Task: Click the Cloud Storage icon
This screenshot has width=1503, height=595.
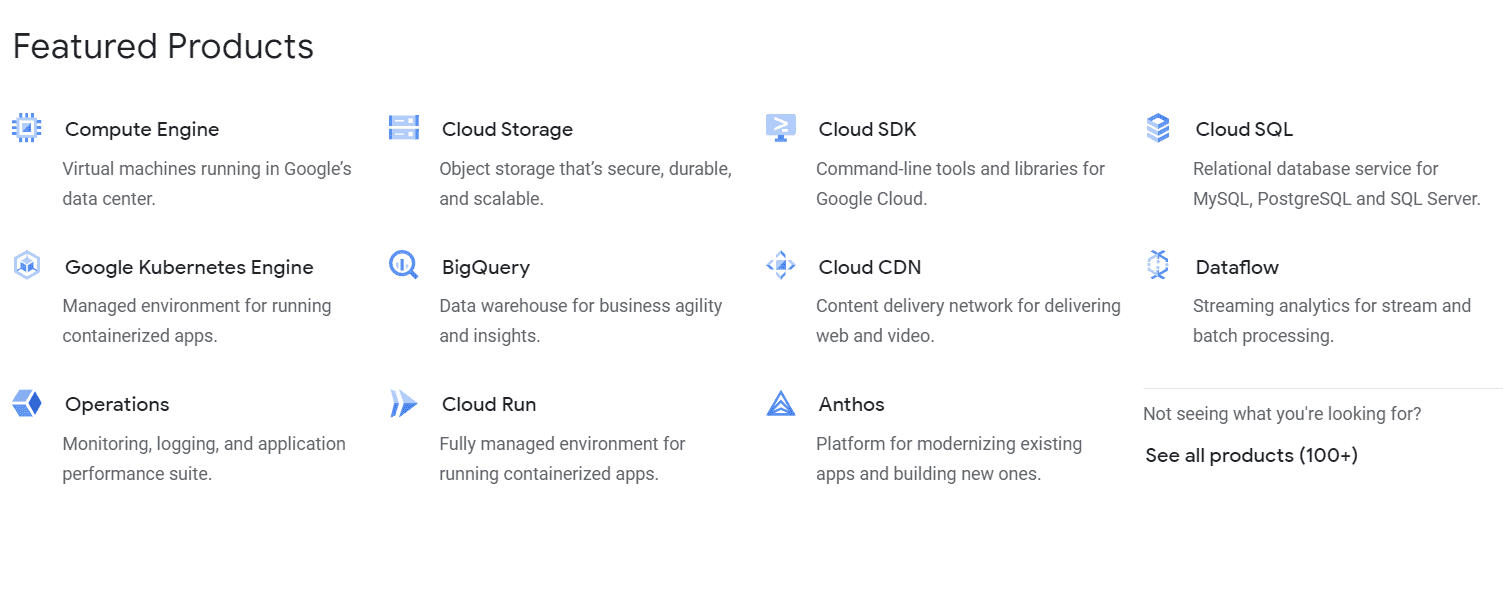Action: click(403, 128)
